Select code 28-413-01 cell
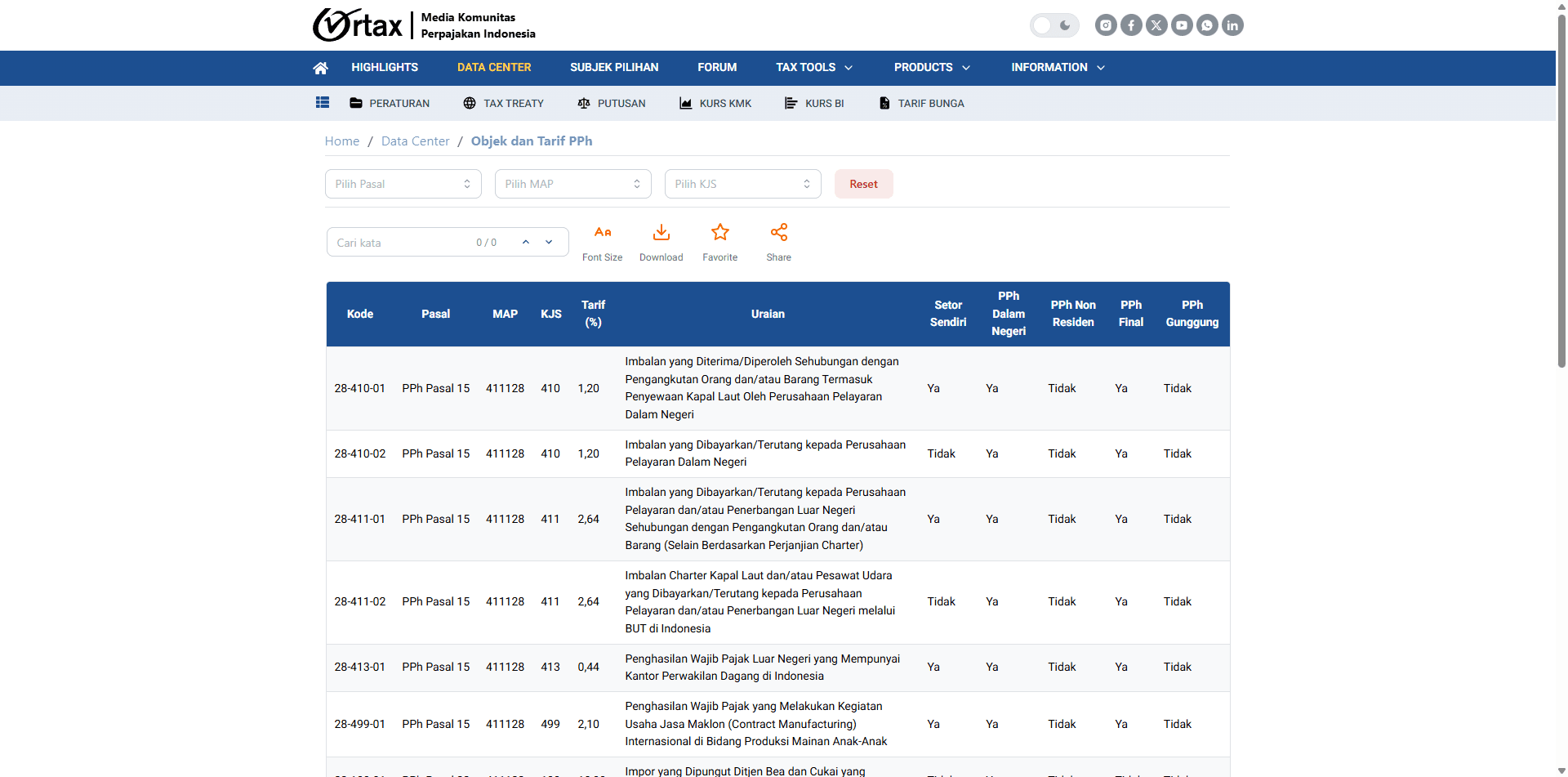 [x=360, y=667]
